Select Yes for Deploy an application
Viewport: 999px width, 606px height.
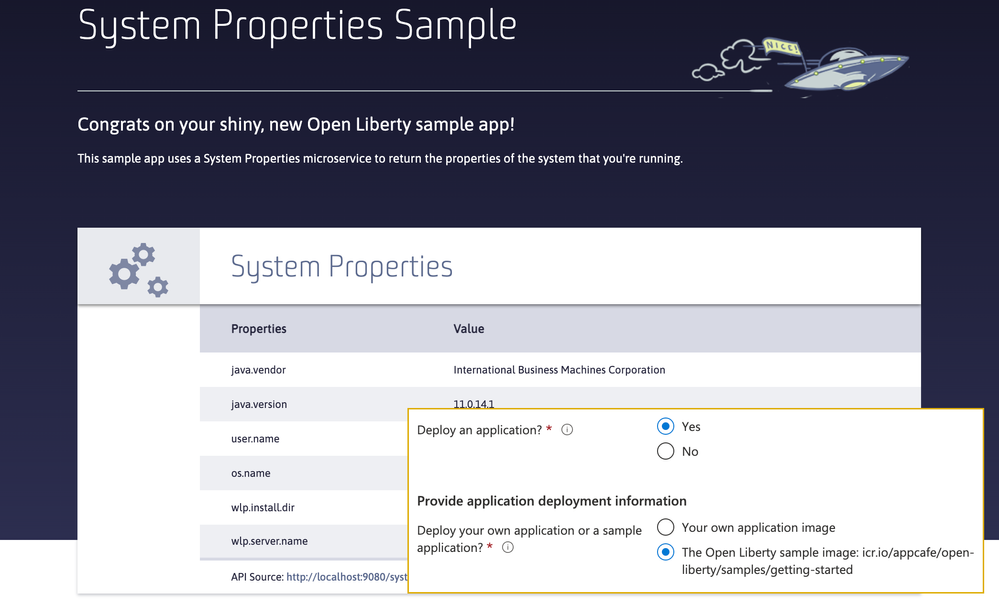[665, 426]
